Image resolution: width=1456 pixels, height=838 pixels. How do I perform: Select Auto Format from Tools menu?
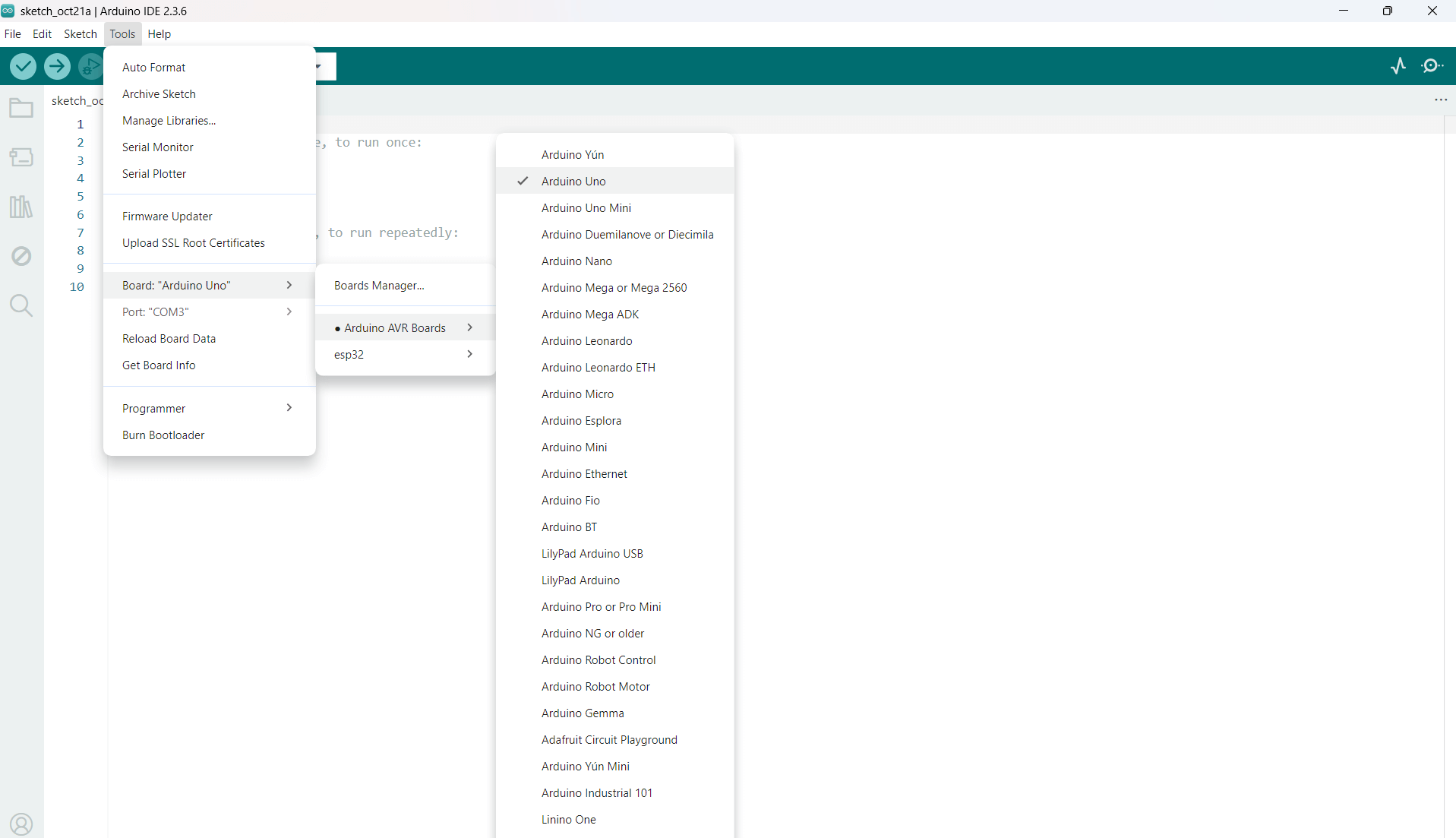pos(153,67)
